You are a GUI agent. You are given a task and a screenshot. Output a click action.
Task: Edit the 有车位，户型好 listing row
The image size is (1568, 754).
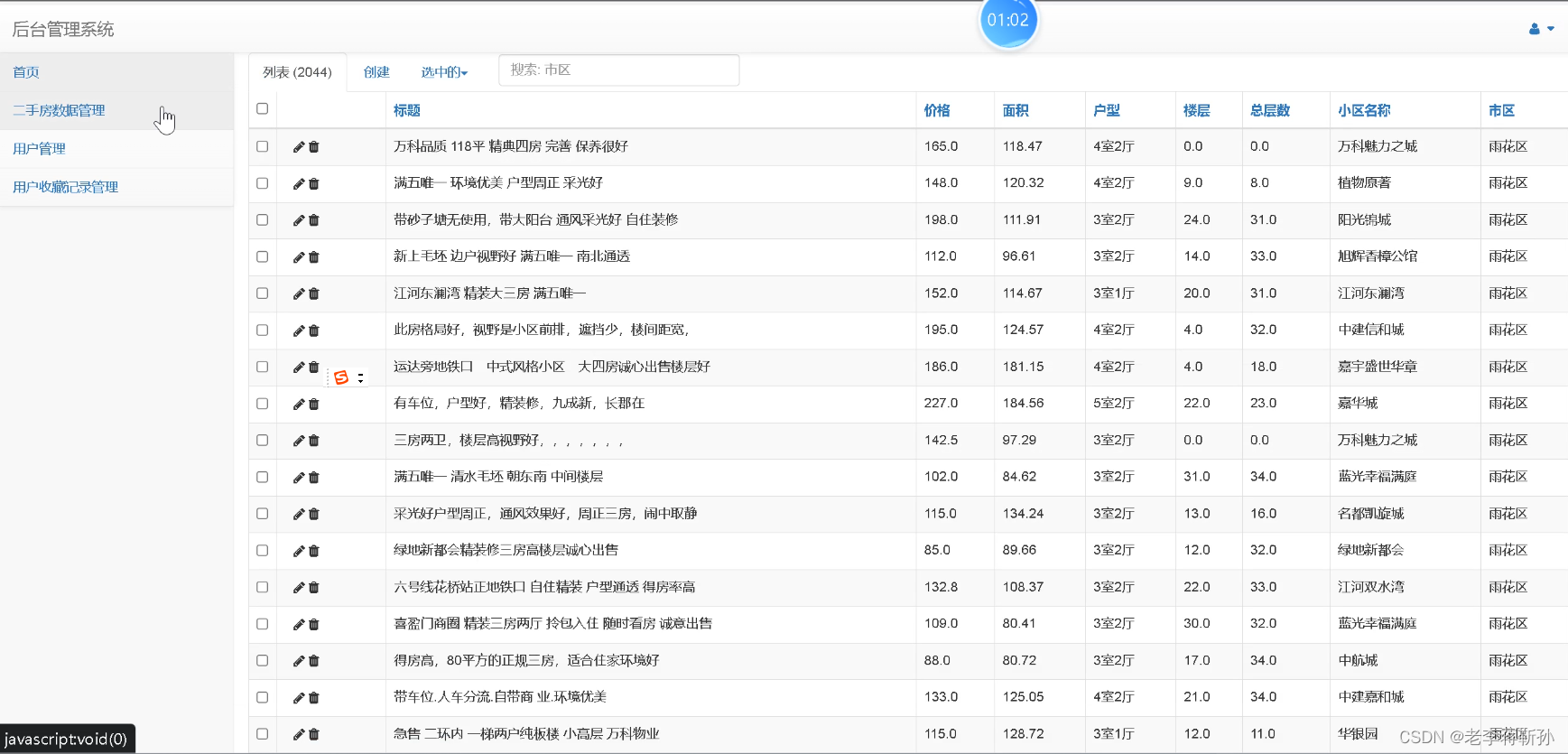pos(299,404)
